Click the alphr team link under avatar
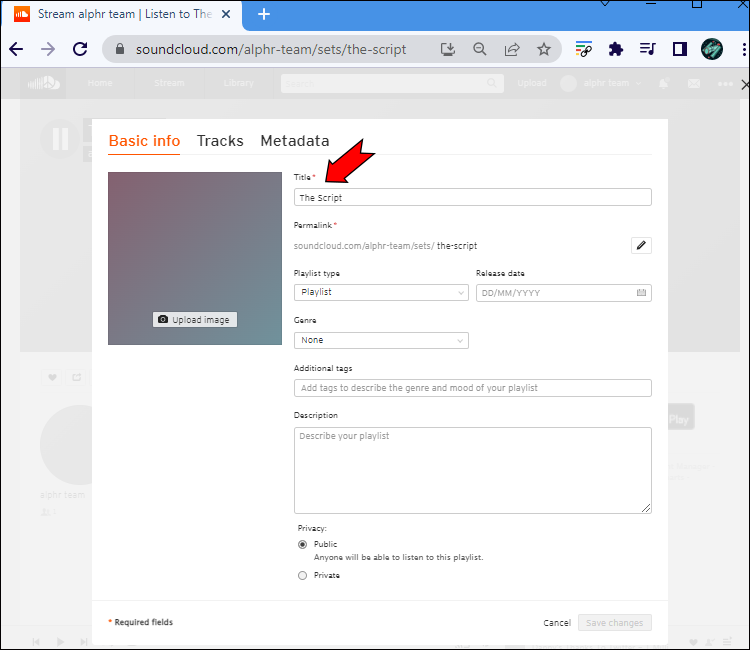The height and width of the screenshot is (650, 750). [x=63, y=495]
